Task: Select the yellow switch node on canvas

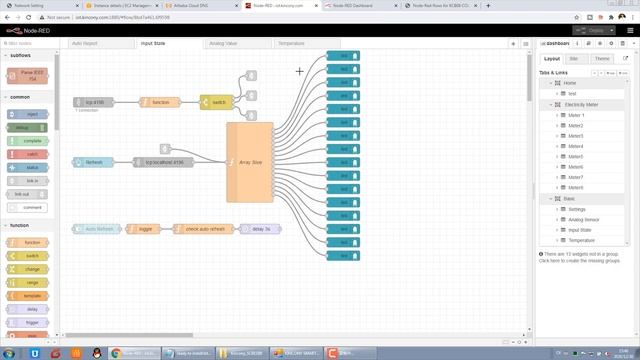Action: coord(217,102)
